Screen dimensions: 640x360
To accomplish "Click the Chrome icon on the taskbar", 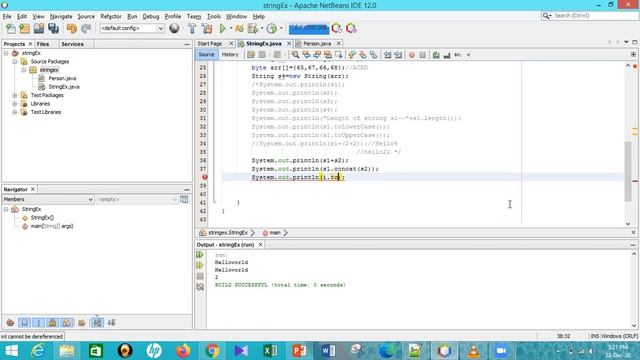I will tap(212, 351).
